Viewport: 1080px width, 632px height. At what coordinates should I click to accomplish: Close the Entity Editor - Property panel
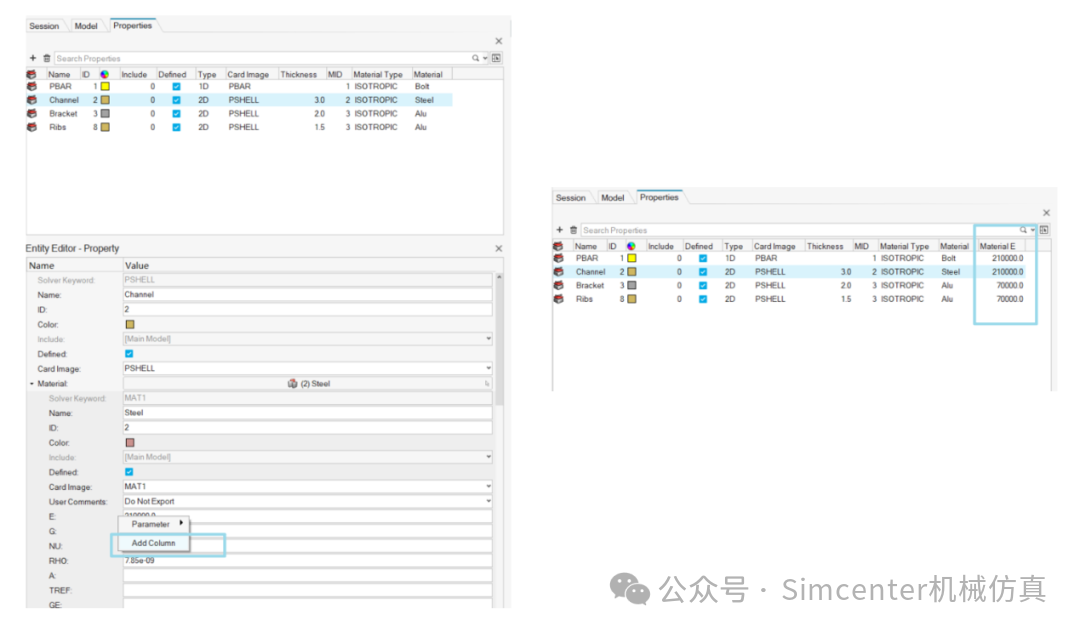(x=498, y=248)
